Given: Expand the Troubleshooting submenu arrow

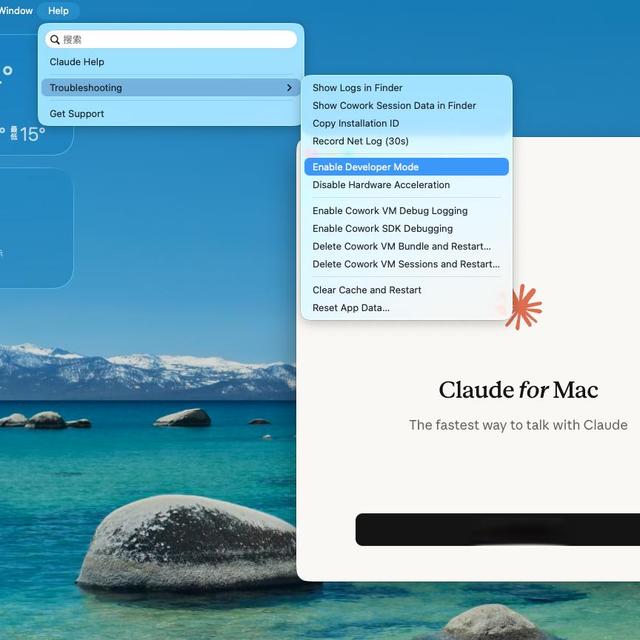Looking at the screenshot, I should click(289, 88).
